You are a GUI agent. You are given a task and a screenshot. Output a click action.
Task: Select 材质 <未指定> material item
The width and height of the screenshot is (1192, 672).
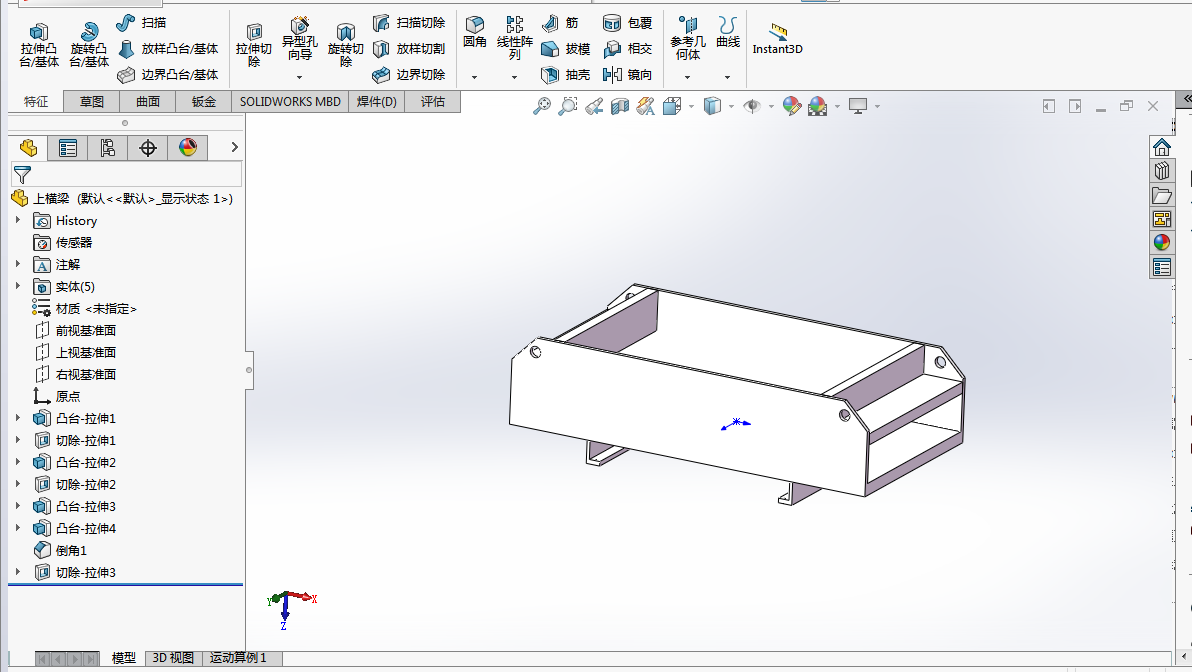click(84, 308)
